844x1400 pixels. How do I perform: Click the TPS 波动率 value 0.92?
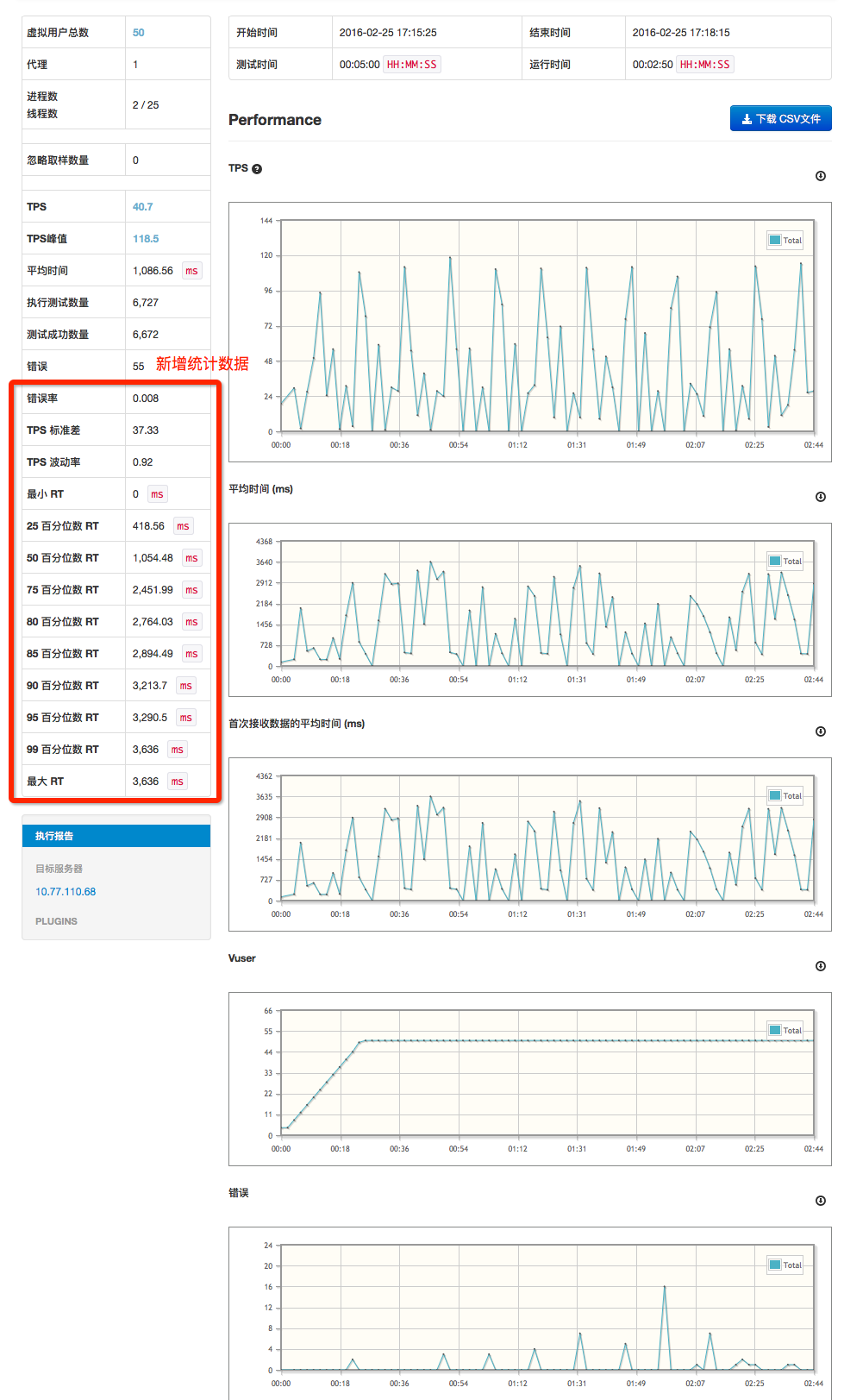pyautogui.click(x=143, y=462)
